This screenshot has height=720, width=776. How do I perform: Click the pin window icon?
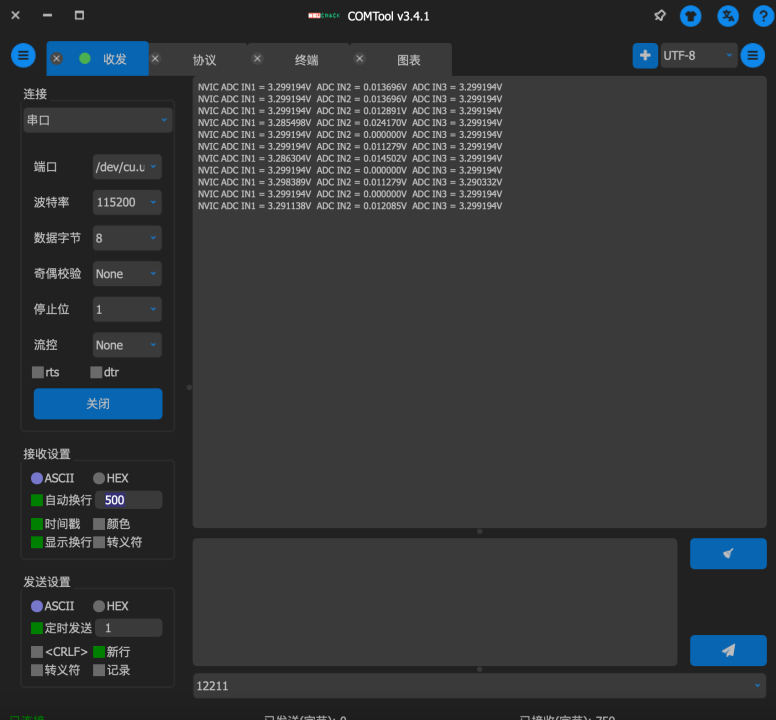659,16
